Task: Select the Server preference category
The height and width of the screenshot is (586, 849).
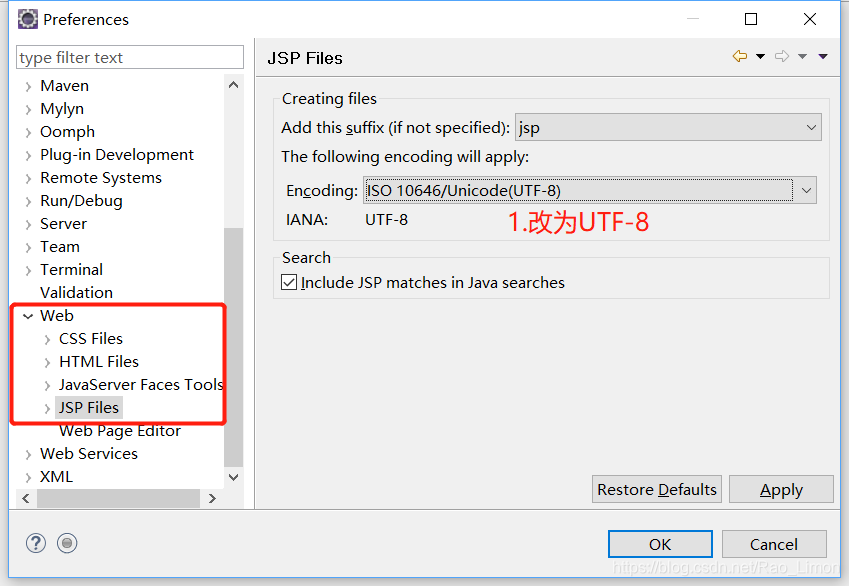Action: point(63,224)
